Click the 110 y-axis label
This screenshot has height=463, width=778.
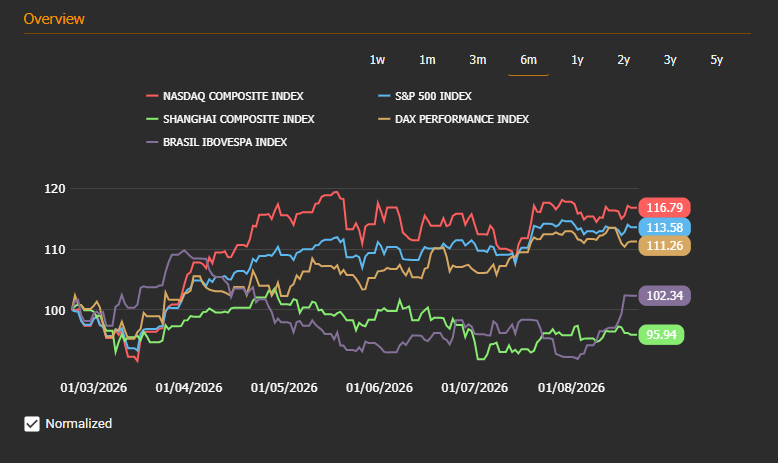click(x=55, y=250)
